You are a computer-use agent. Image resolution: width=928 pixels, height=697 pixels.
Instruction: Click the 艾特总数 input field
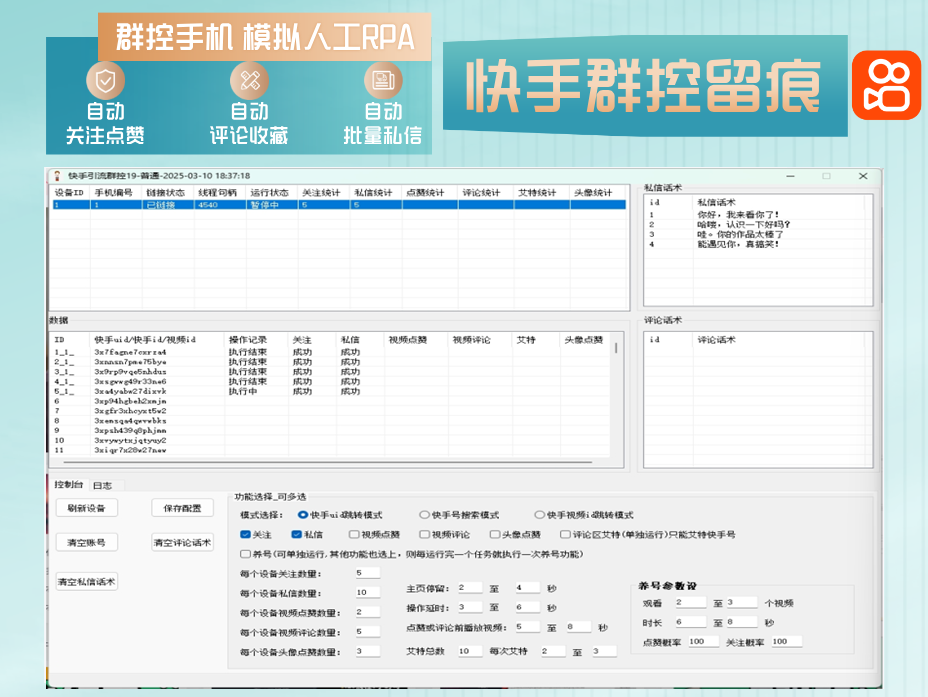(x=469, y=651)
